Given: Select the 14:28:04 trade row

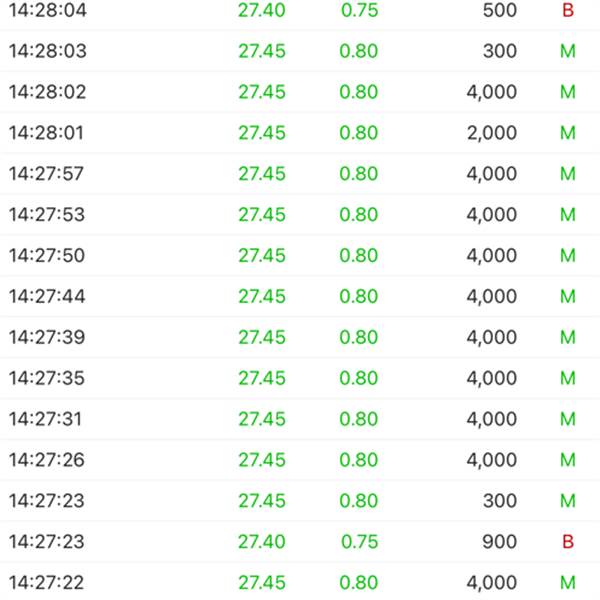Looking at the screenshot, I should point(300,11).
